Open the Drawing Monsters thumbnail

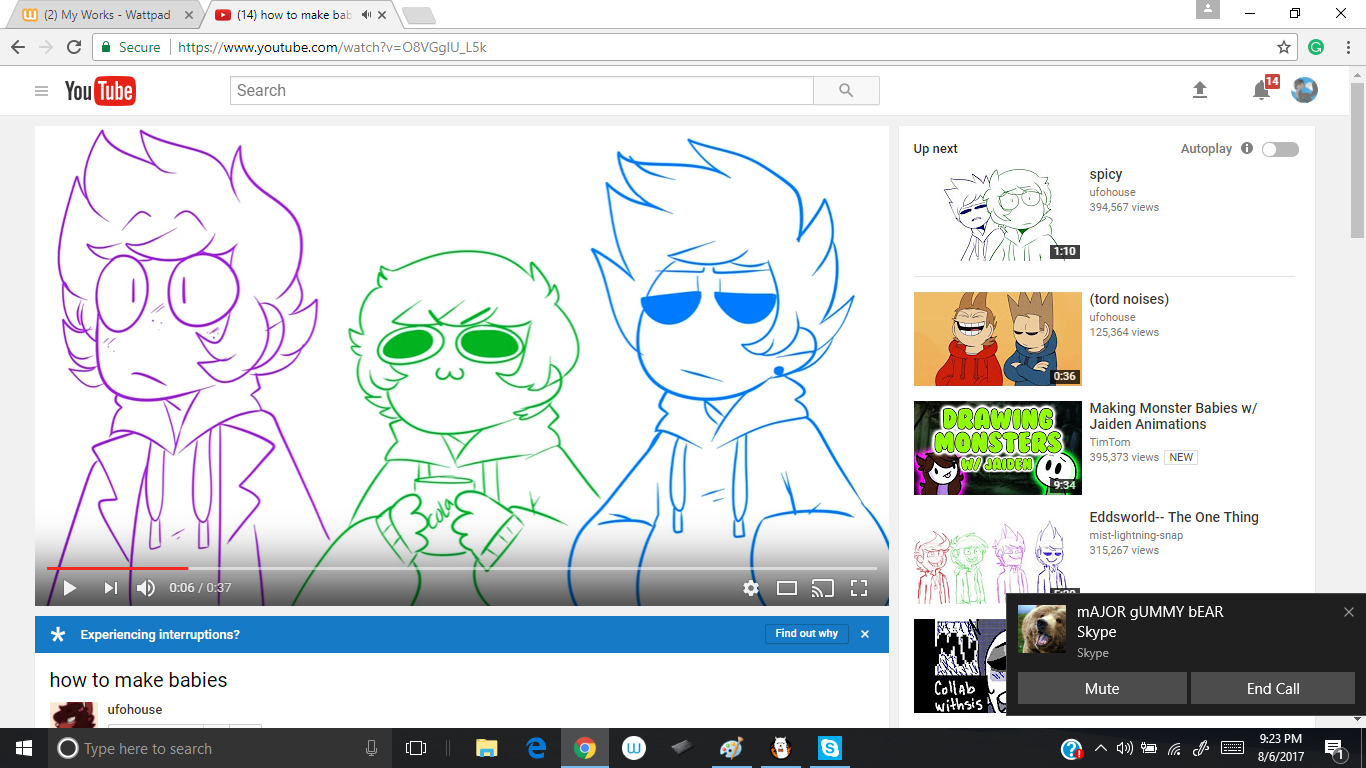[x=998, y=448]
